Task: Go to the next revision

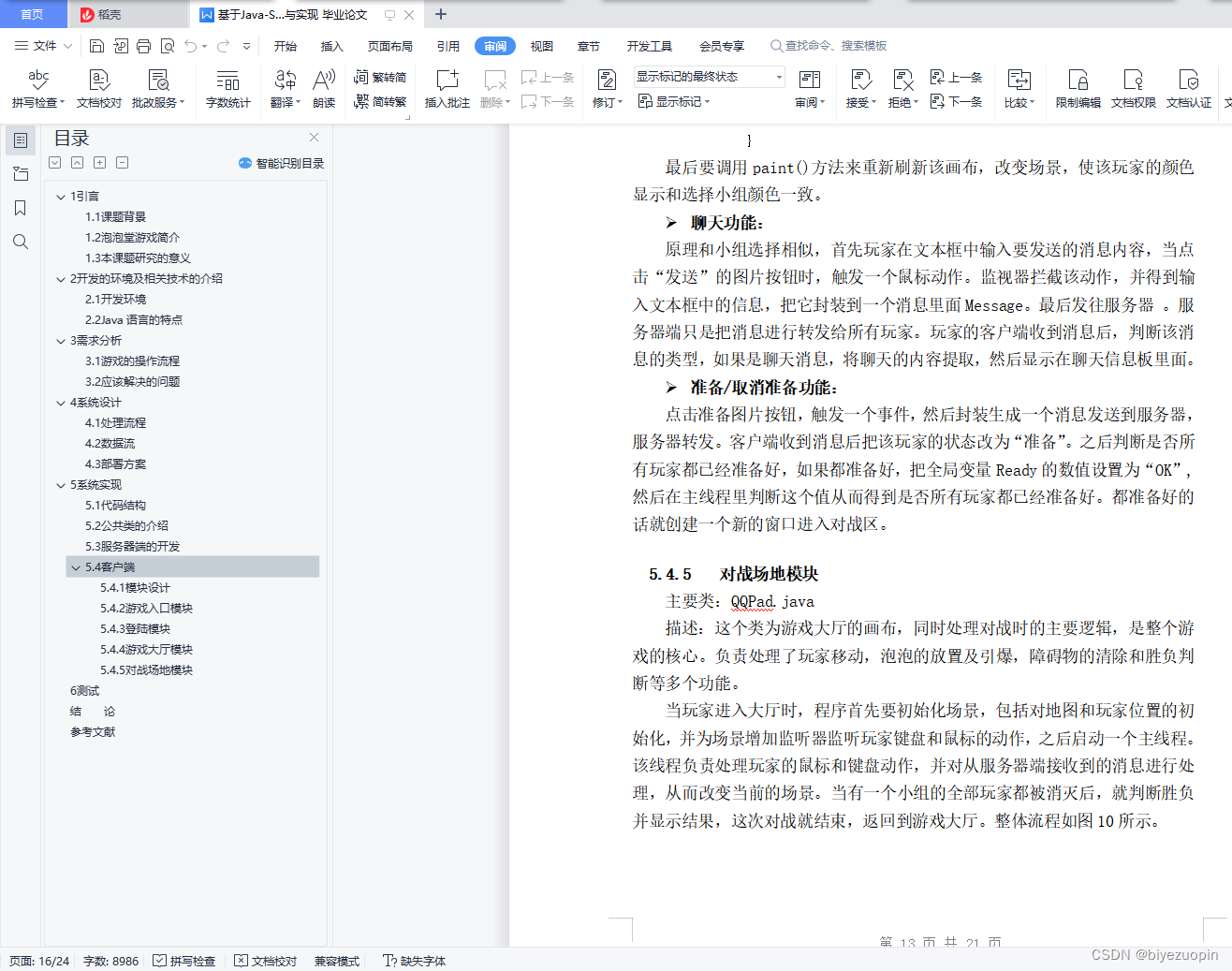Action: [x=956, y=101]
